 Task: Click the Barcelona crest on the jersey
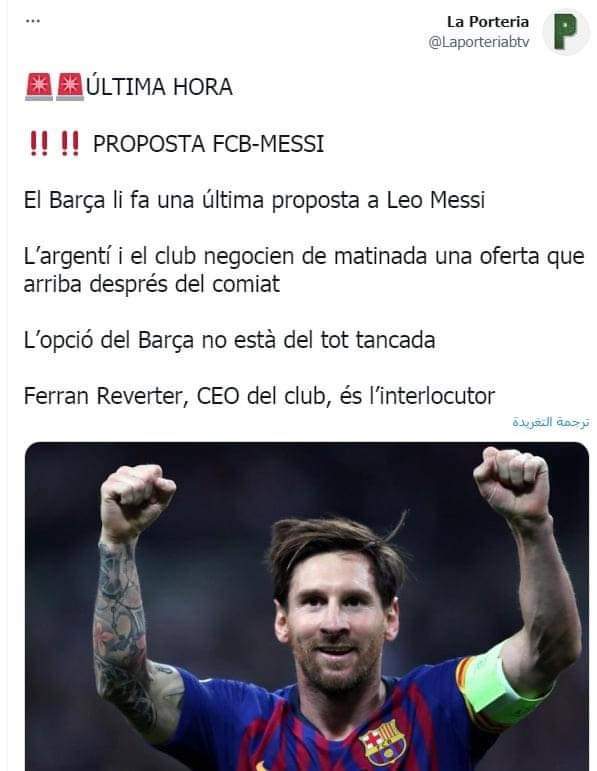382,742
